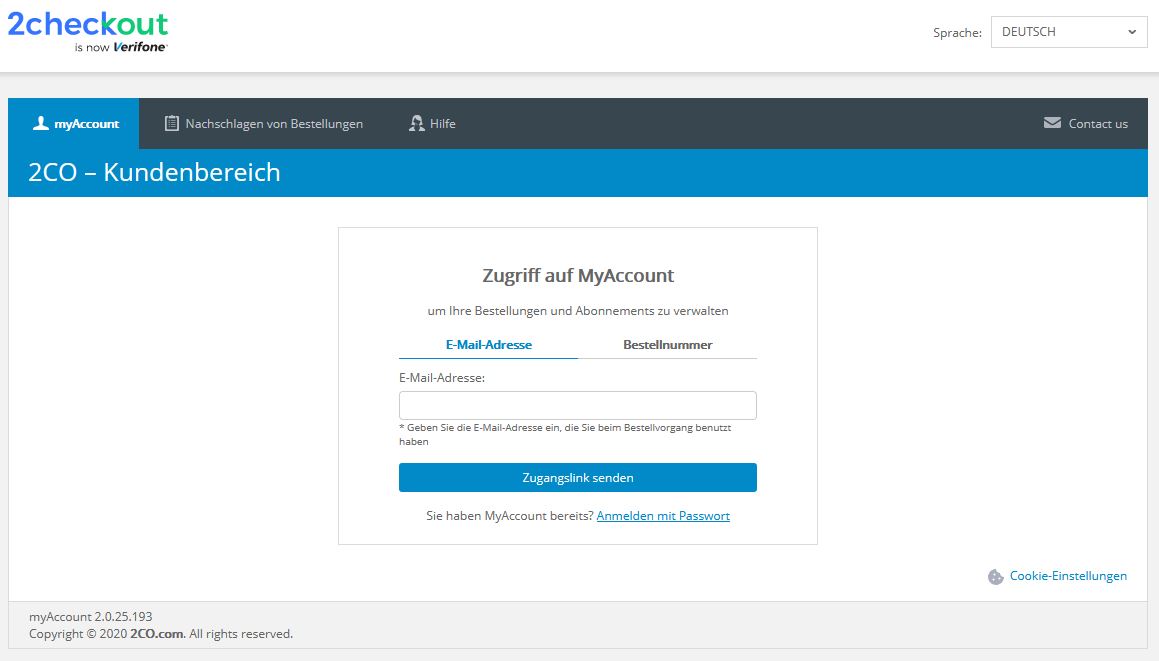Click the chevron arrow in the DEUTSCH selector
Screen dimensions: 1159x661
pyautogui.click(x=1131, y=32)
